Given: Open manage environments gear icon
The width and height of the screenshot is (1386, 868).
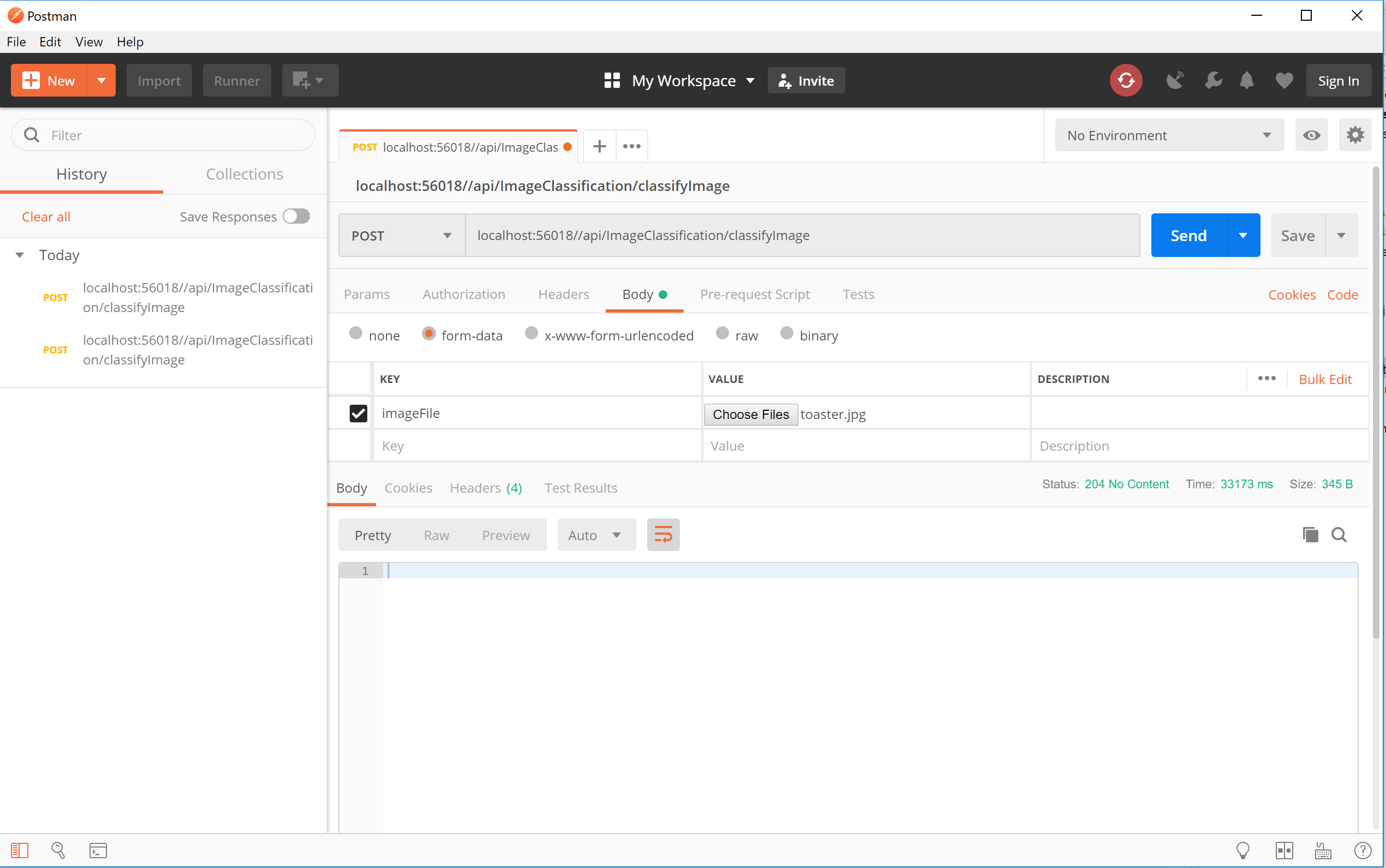Looking at the screenshot, I should coord(1355,135).
